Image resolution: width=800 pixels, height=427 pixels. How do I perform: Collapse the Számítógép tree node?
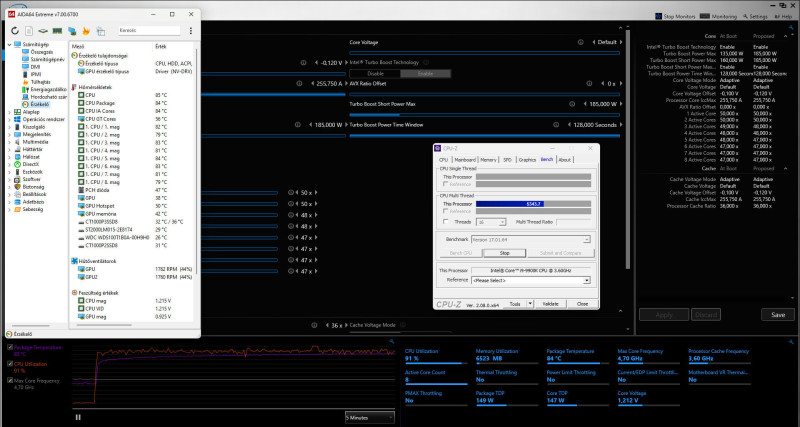coord(9,44)
